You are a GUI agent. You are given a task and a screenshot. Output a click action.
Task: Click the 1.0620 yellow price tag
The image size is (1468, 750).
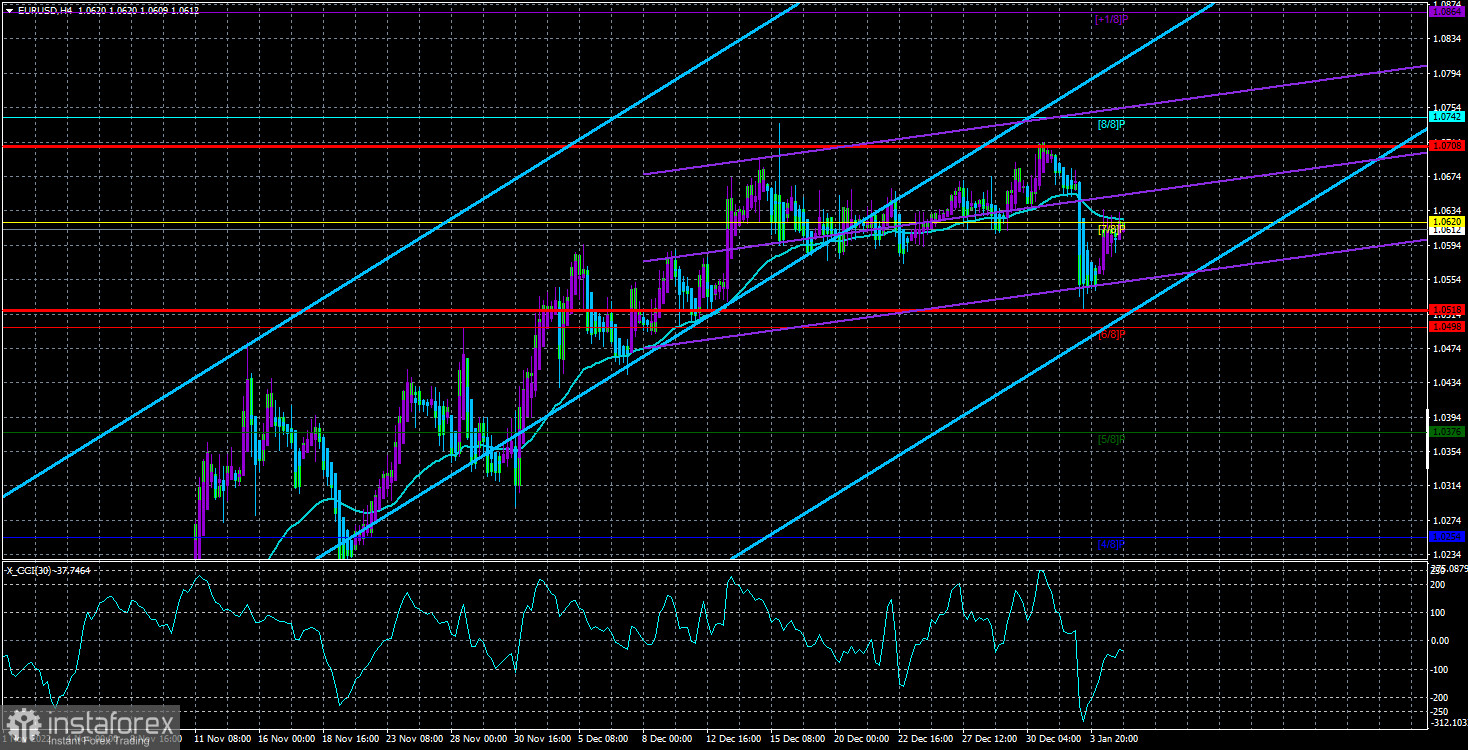(x=1447, y=221)
